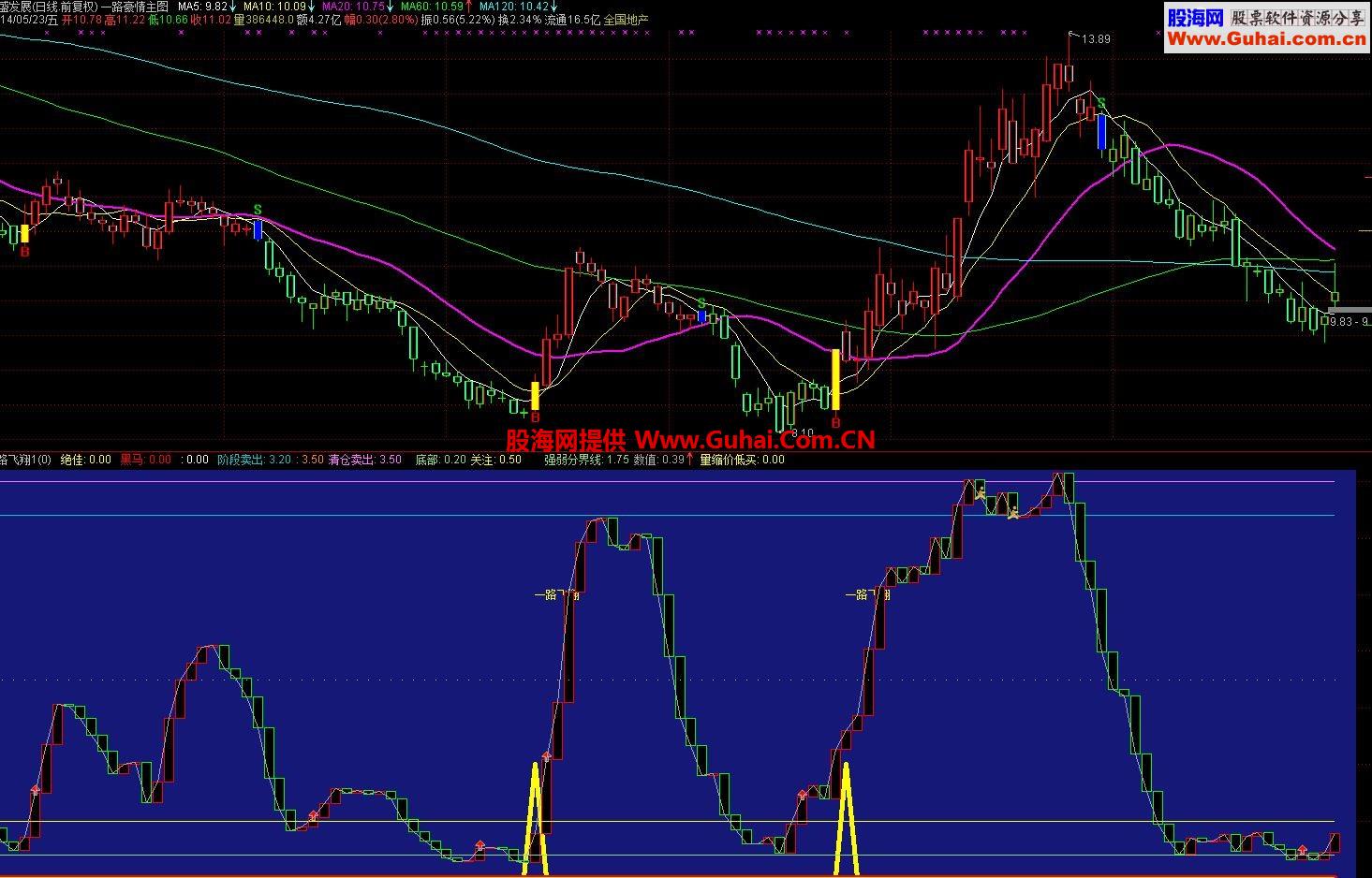1372x878 pixels.
Task: Select the 量缩价低买: 0.00 value
Action: 743,460
